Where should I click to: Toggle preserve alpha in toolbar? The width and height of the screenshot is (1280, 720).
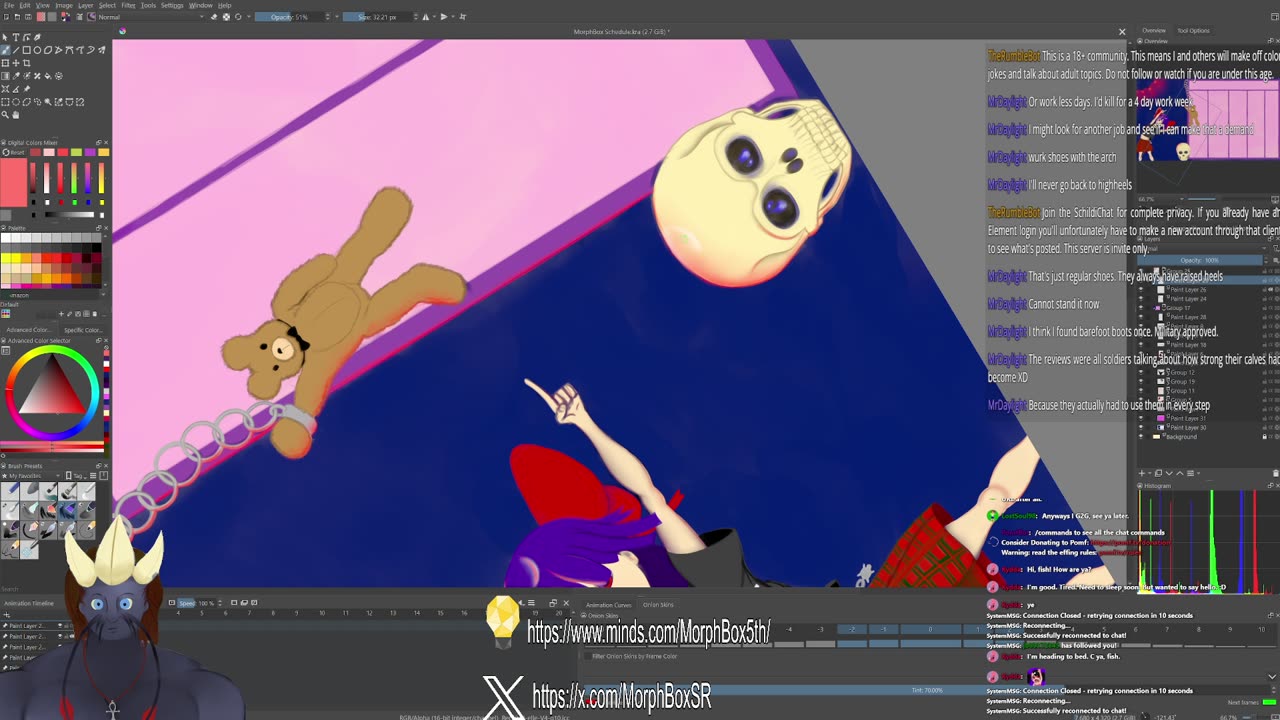coord(226,17)
